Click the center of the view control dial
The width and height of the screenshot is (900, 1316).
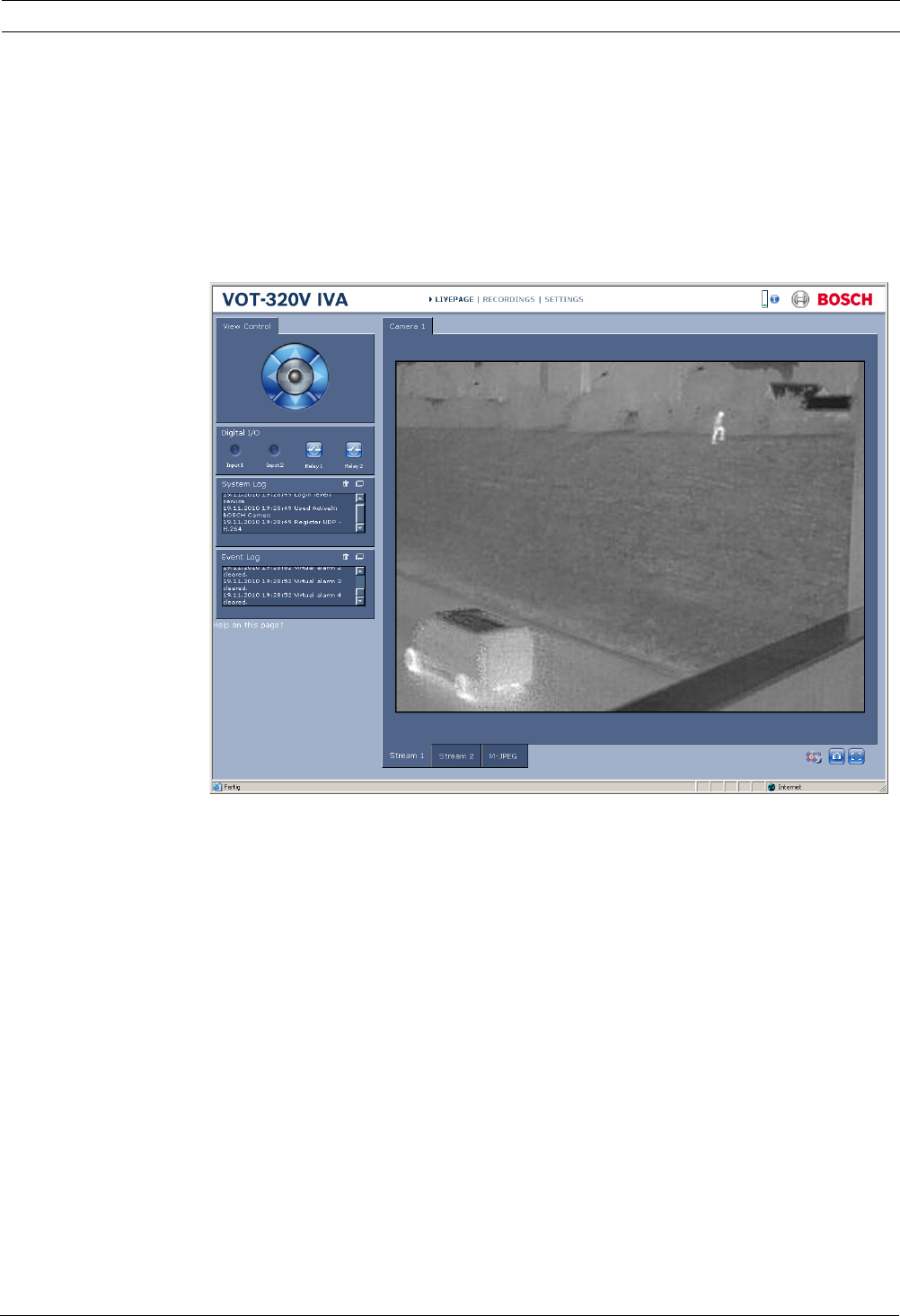coord(295,377)
